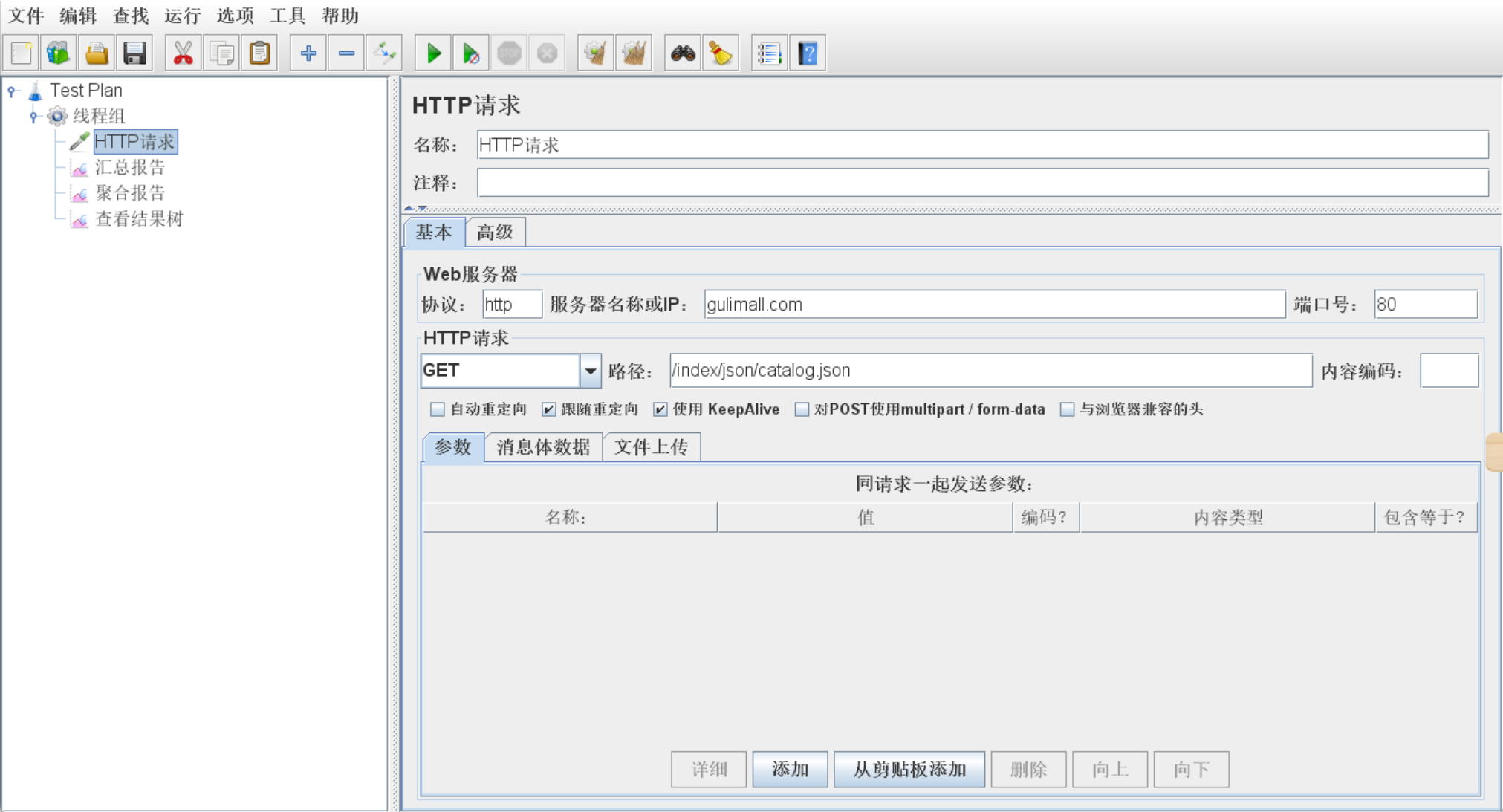
Task: Click the Start no pauses icon
Action: [x=471, y=53]
